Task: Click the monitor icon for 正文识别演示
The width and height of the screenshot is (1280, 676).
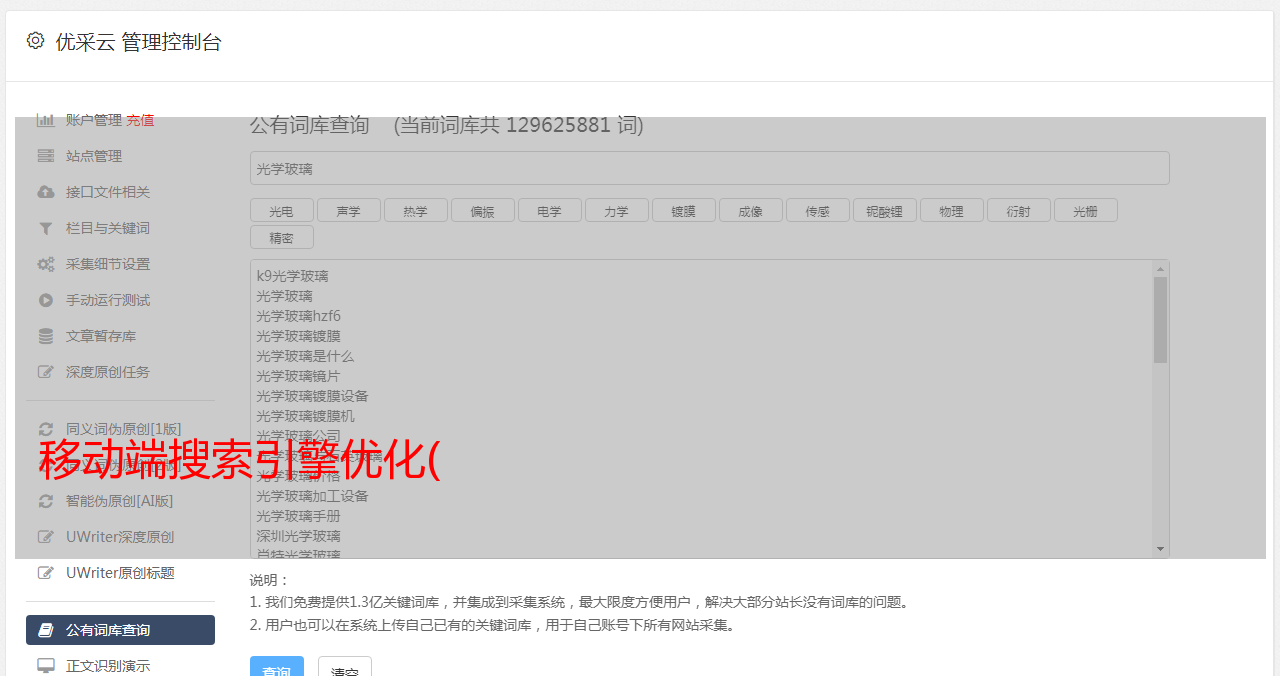Action: point(46,666)
